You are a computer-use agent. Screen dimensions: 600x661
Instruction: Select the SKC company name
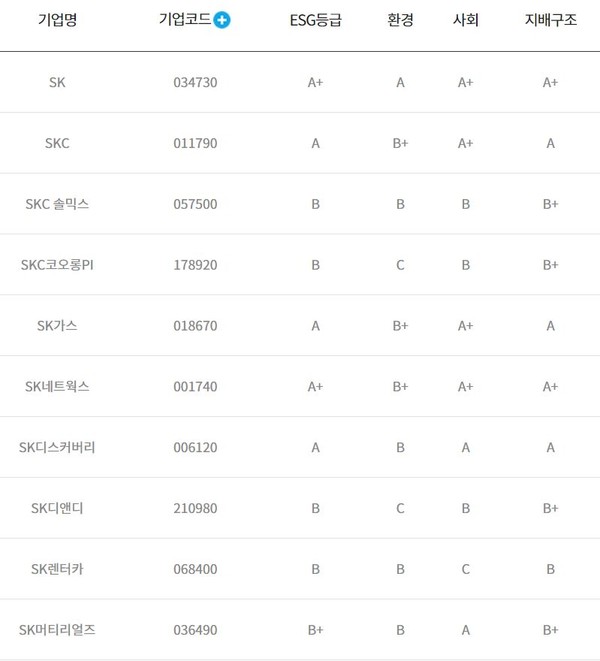click(x=57, y=143)
